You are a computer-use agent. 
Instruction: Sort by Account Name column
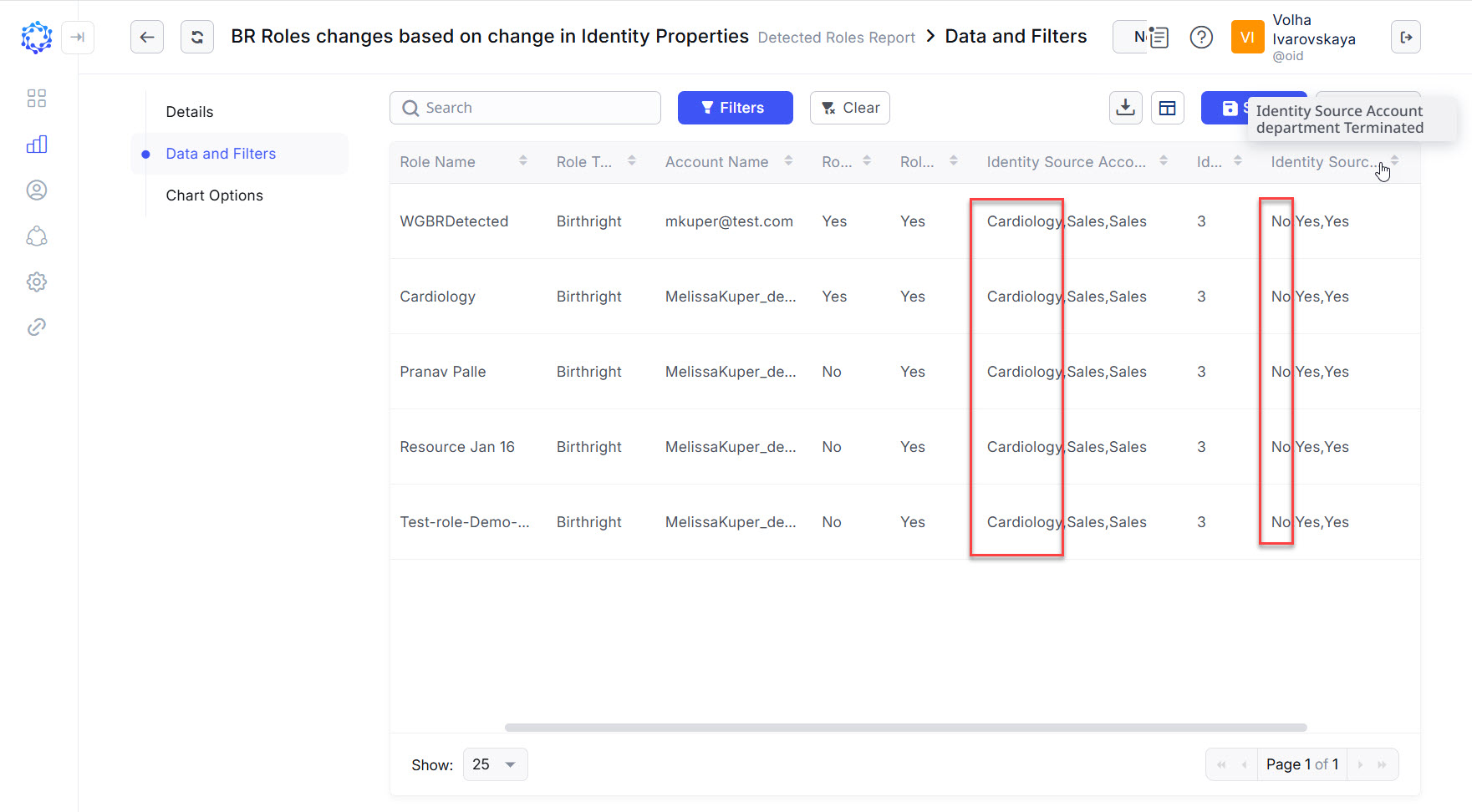tap(788, 161)
